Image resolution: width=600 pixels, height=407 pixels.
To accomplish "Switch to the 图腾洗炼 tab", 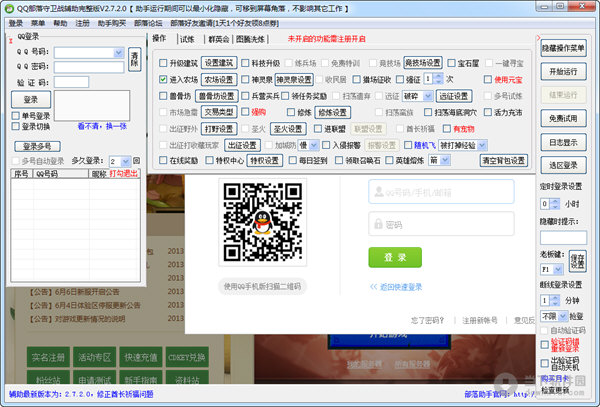I will point(250,39).
